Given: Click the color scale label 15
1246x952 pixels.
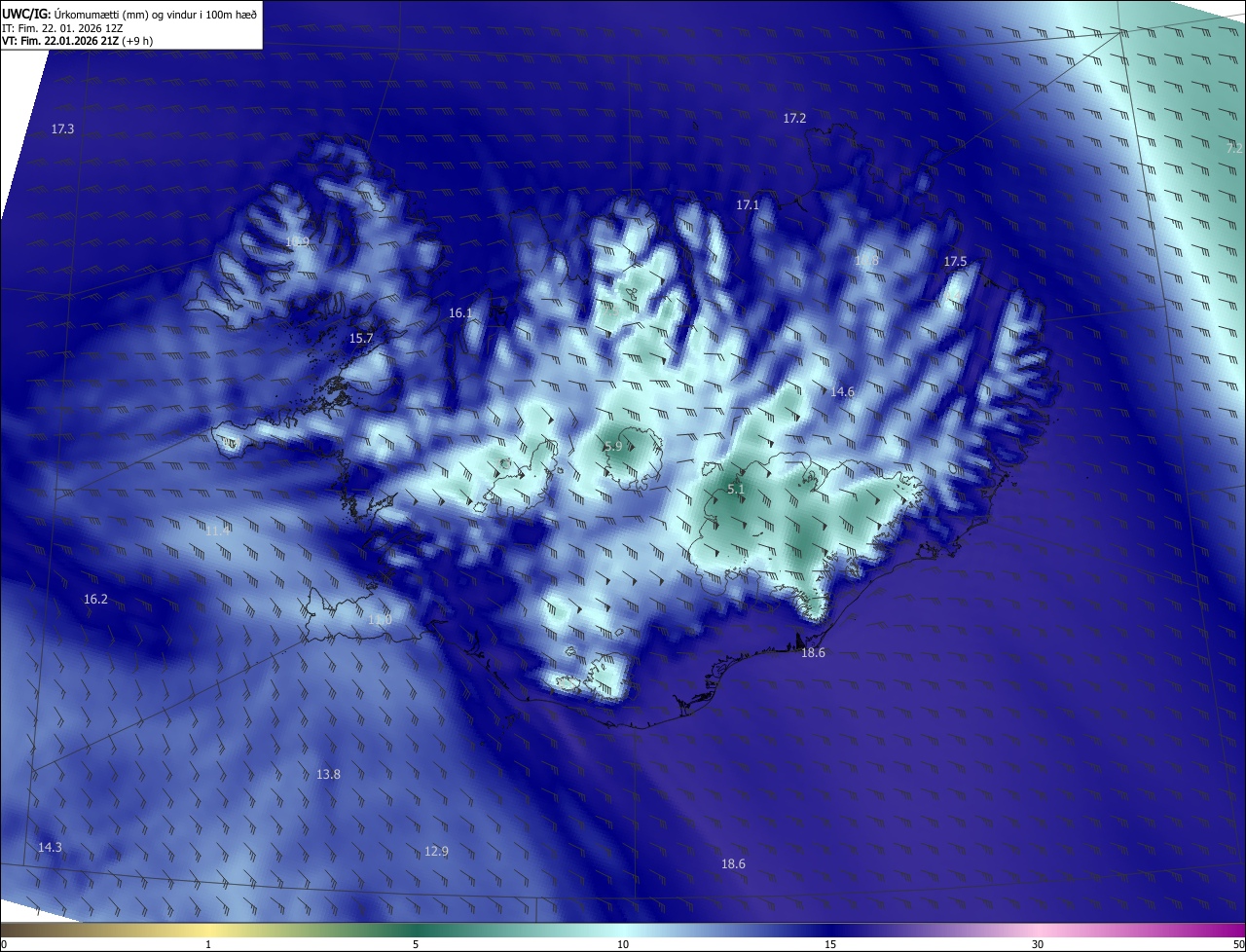Looking at the screenshot, I should (x=830, y=944).
